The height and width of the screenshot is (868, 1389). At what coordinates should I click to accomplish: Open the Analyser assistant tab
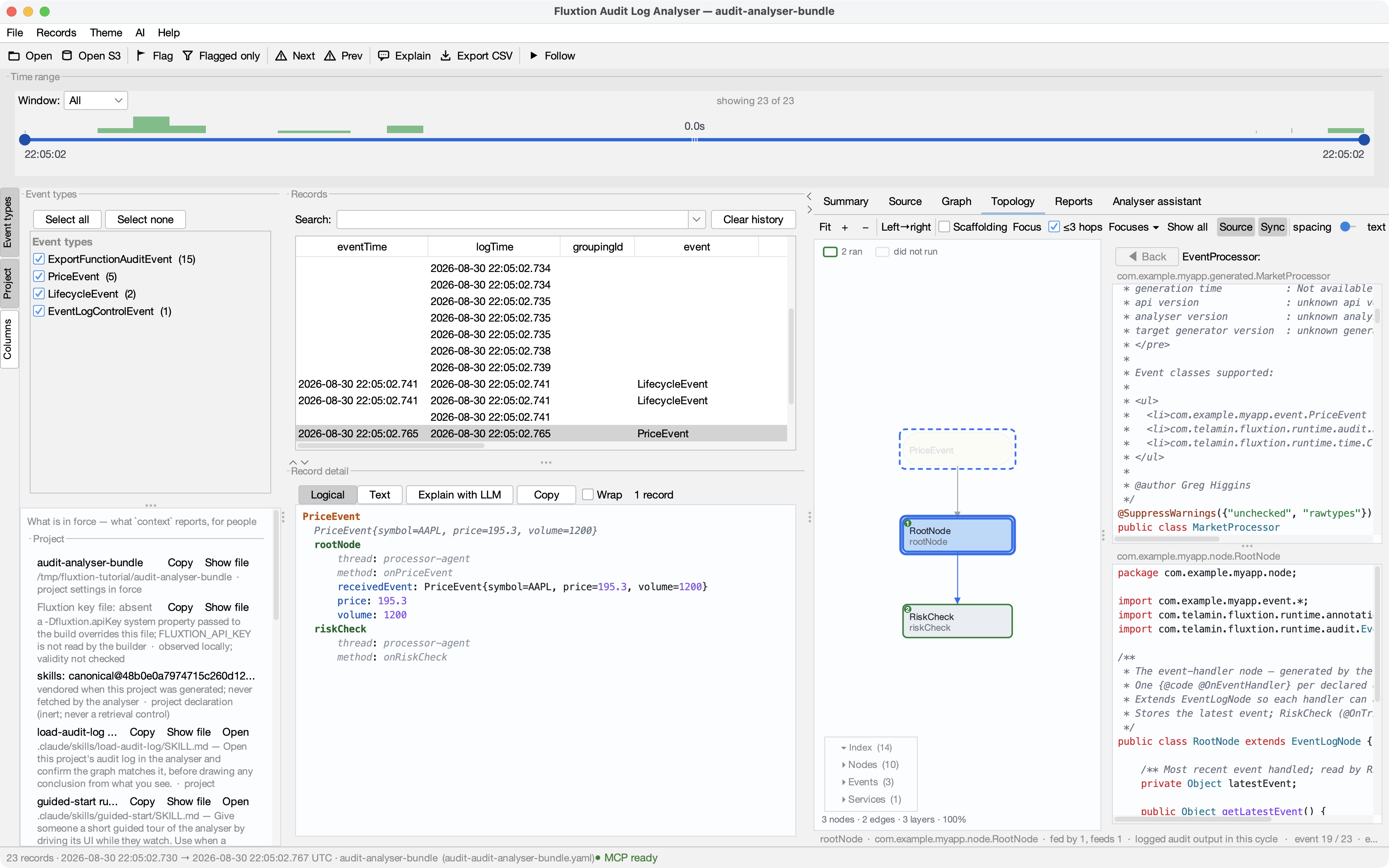(1157, 202)
